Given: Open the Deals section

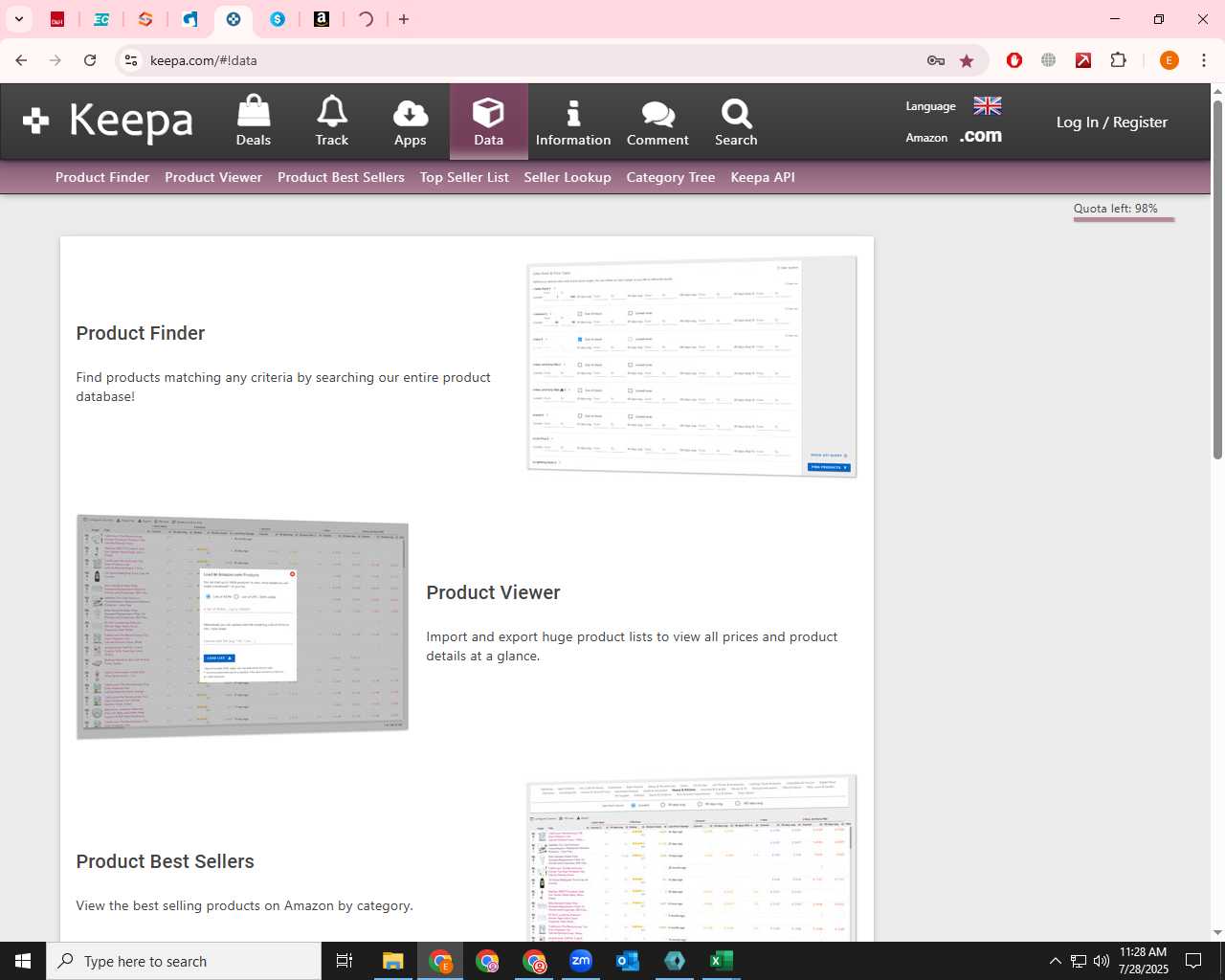Looking at the screenshot, I should click(254, 122).
